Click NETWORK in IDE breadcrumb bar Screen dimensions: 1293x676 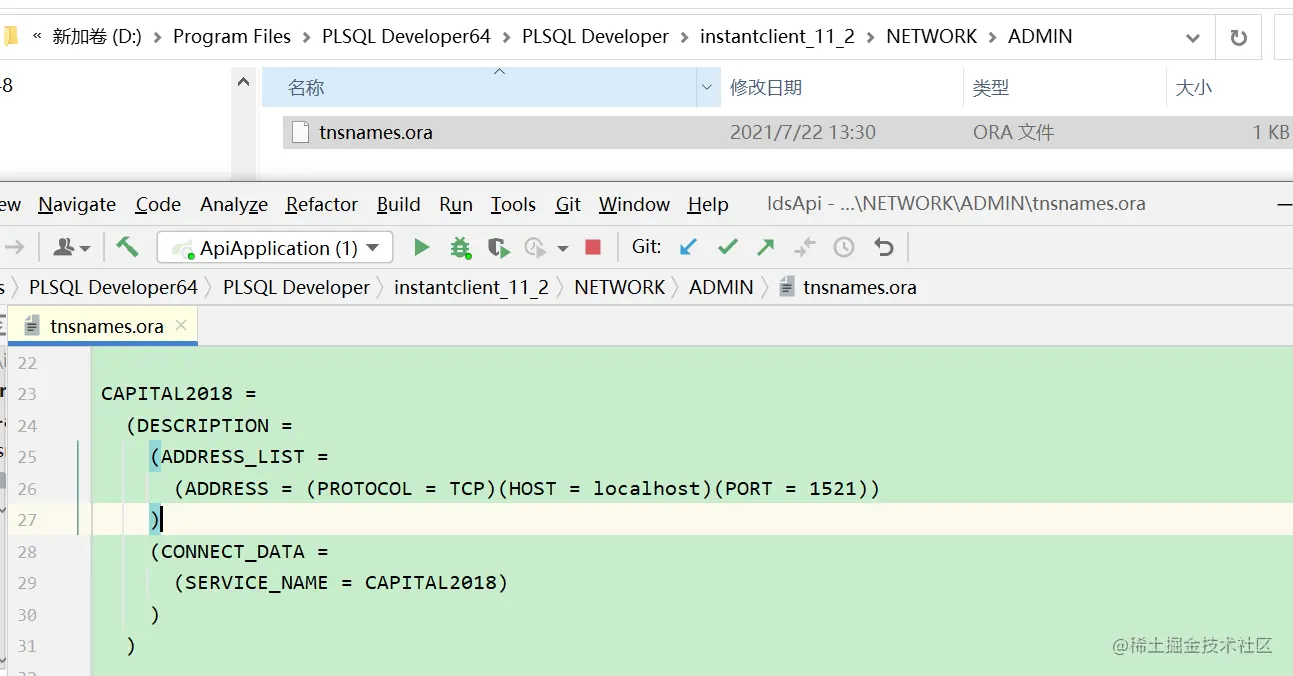(x=619, y=287)
